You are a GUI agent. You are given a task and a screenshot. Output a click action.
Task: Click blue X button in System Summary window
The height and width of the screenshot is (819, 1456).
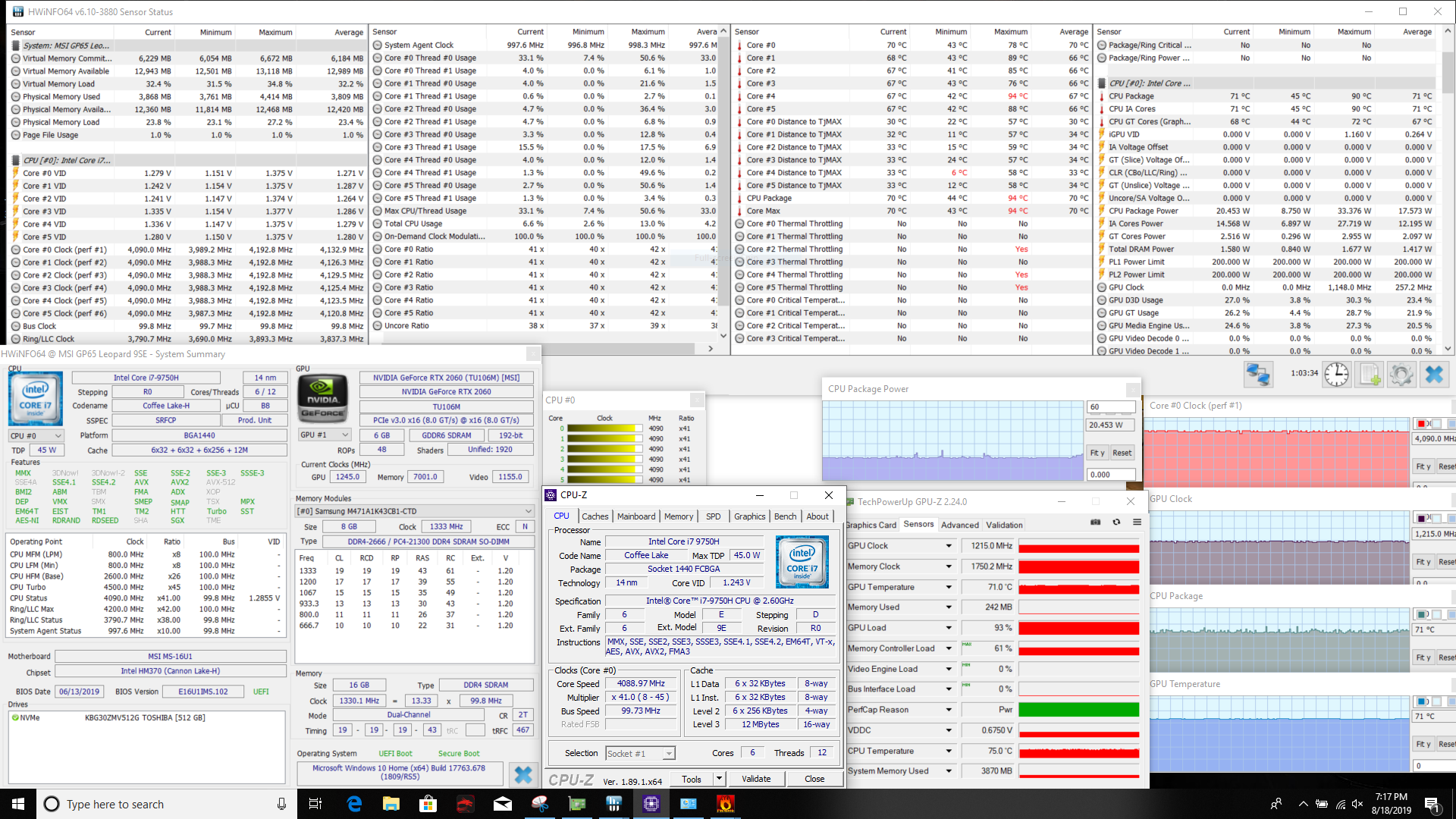(523, 774)
